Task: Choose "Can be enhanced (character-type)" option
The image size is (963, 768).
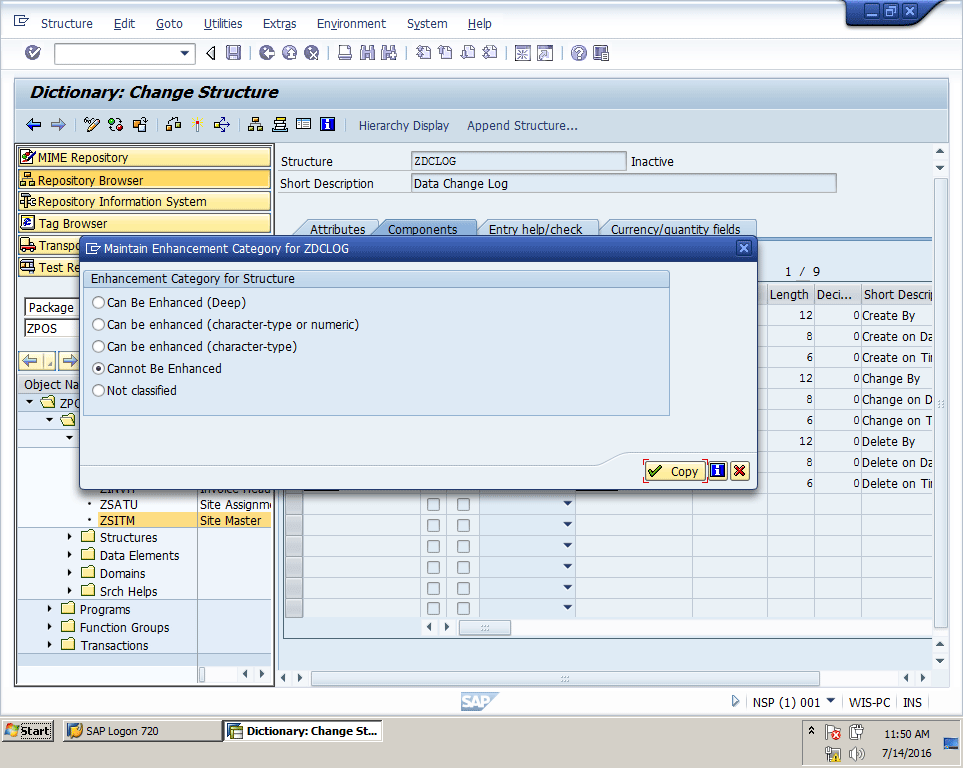Action: tap(98, 347)
